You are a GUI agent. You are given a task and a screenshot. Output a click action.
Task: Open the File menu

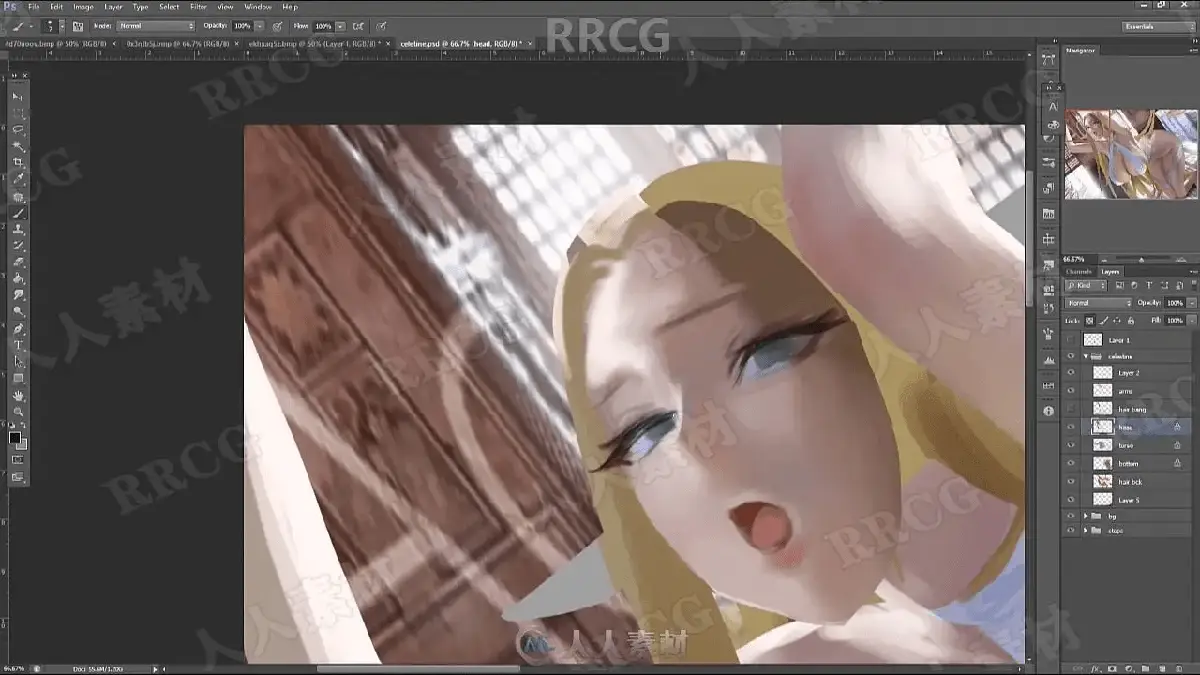click(x=34, y=6)
